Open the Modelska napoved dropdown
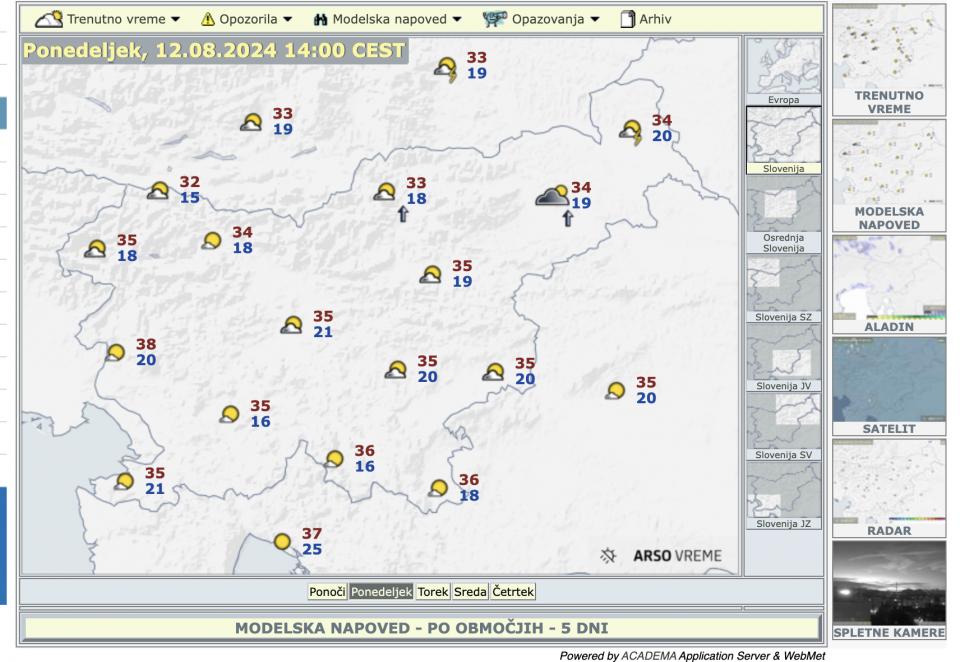 pos(388,19)
